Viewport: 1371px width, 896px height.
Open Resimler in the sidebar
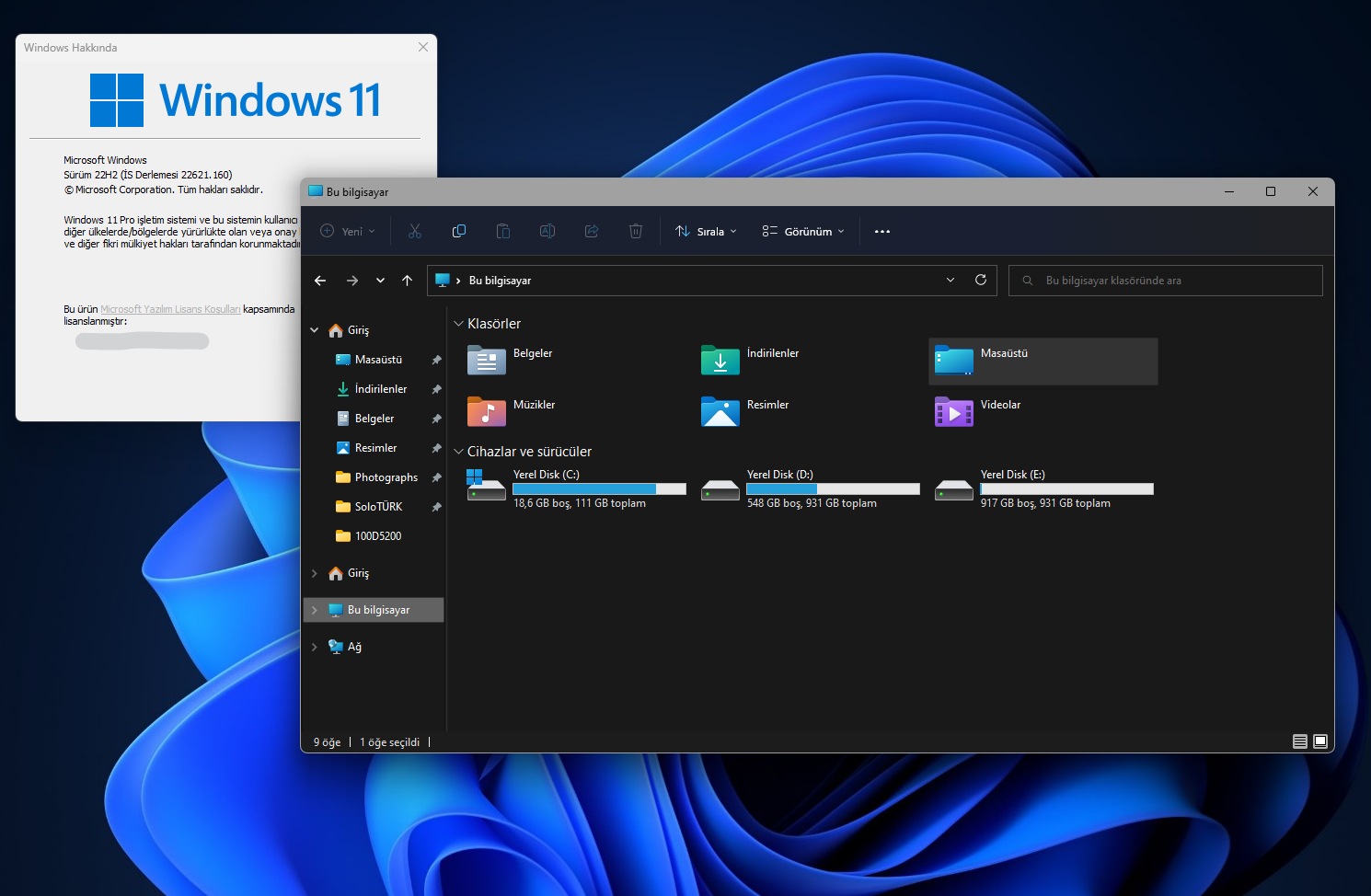(x=374, y=448)
